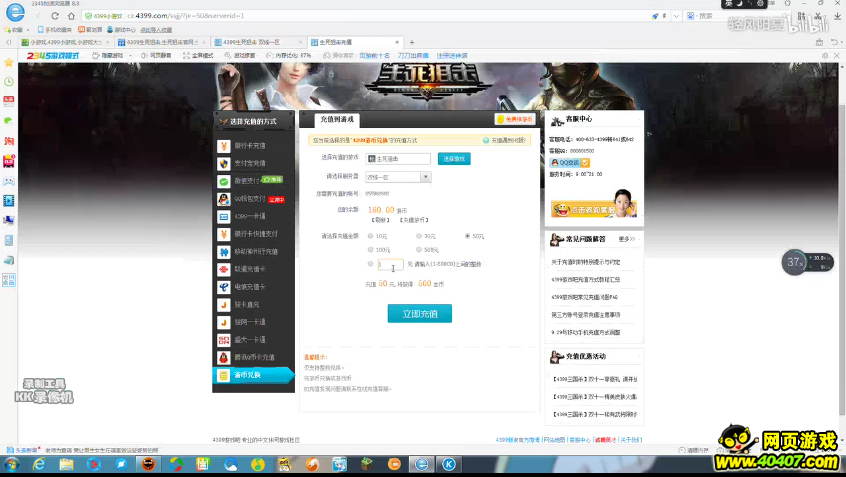Click the 刷新 balance refresh link
846x477 pixels.
click(x=380, y=220)
